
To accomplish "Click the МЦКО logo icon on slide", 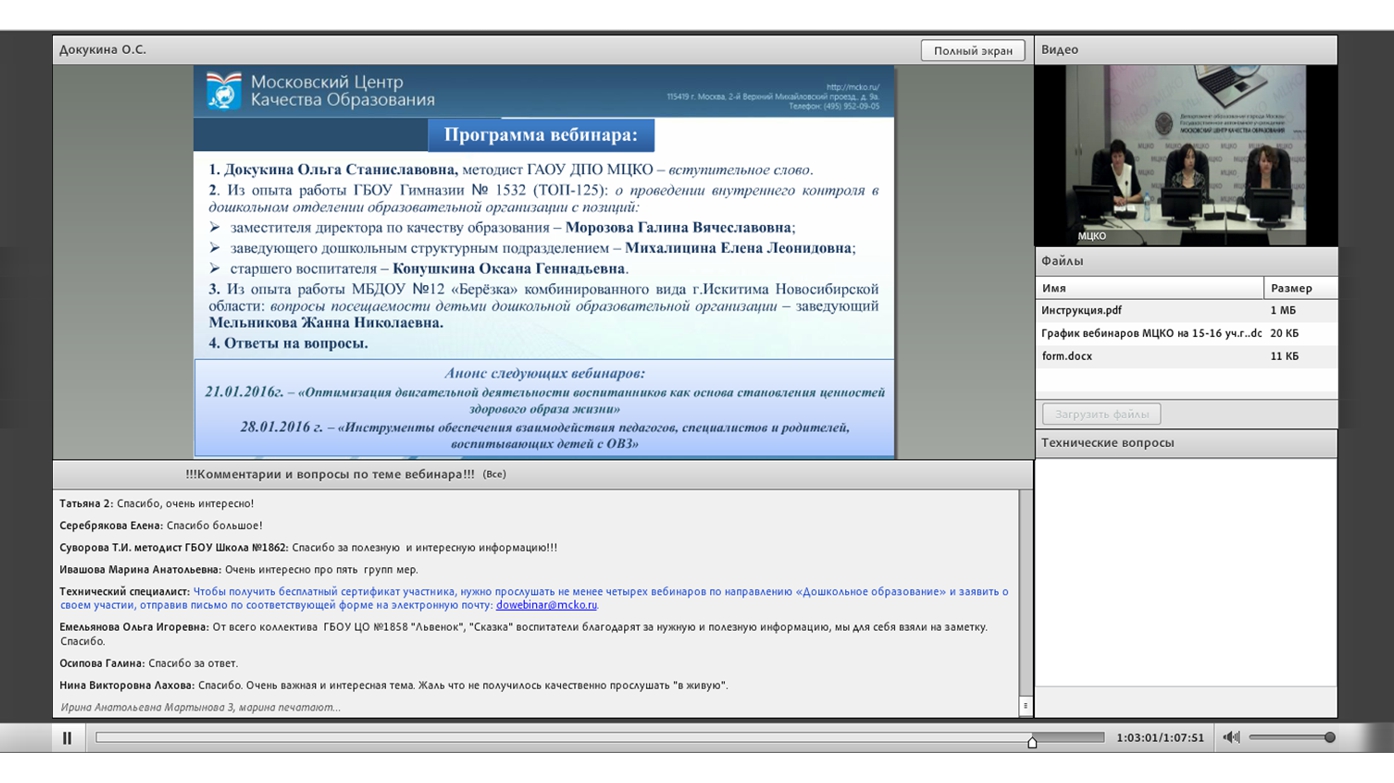I will [224, 90].
